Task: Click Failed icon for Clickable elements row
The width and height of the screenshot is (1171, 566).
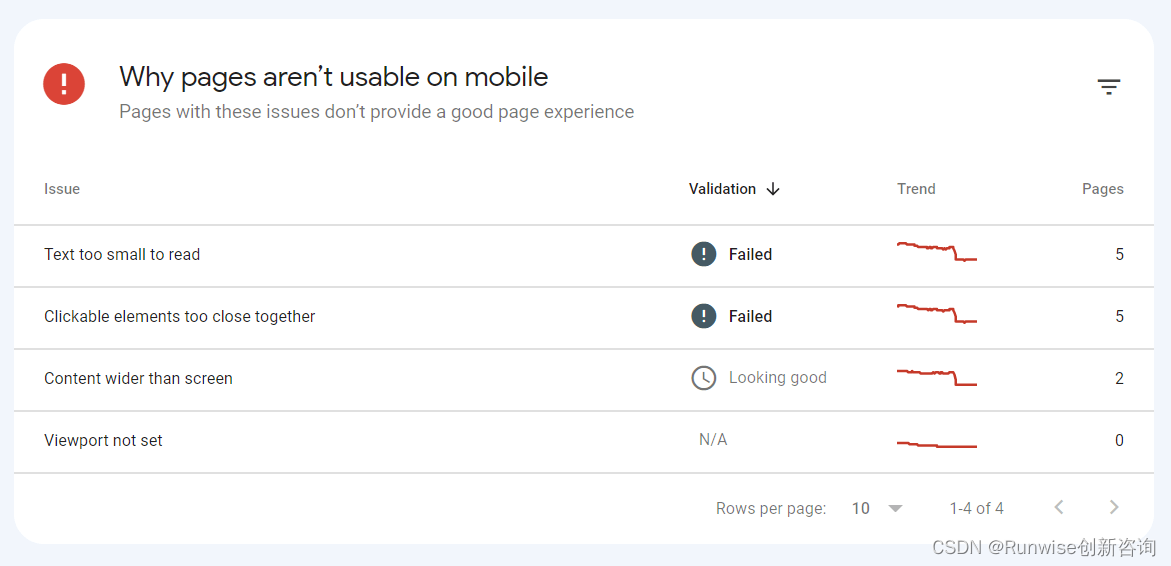Action: tap(704, 316)
